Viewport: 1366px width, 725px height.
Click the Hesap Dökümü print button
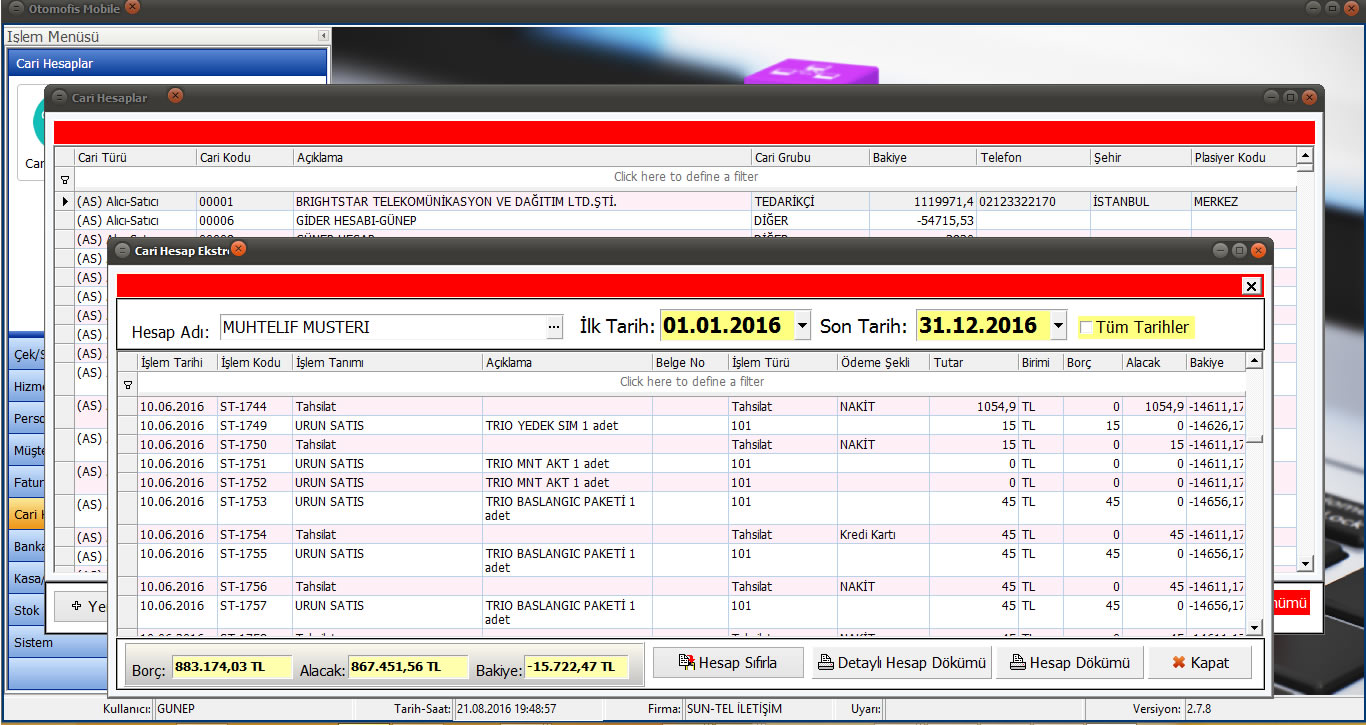coord(1069,662)
